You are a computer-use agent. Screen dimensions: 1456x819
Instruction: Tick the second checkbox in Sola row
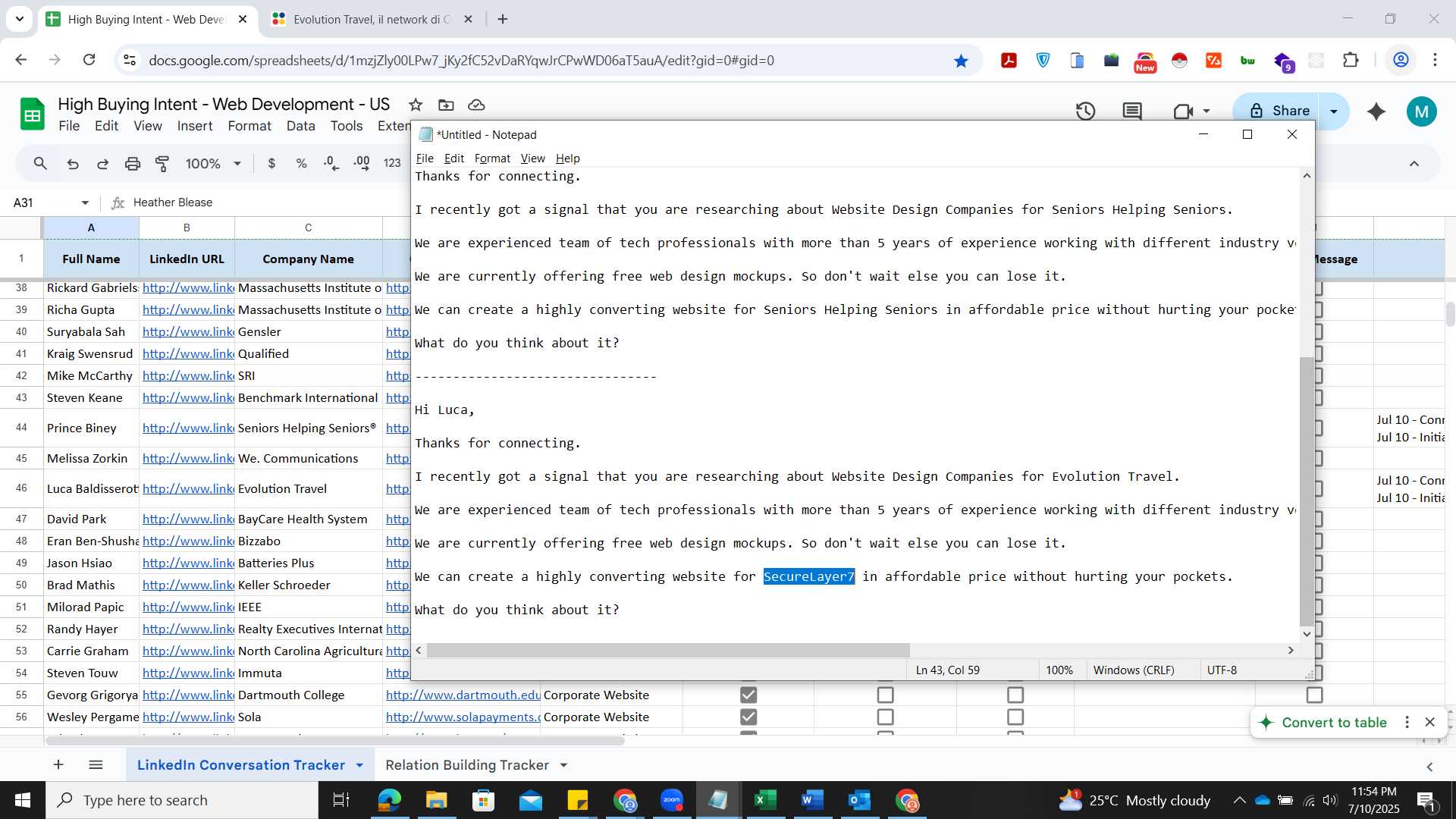tap(885, 717)
